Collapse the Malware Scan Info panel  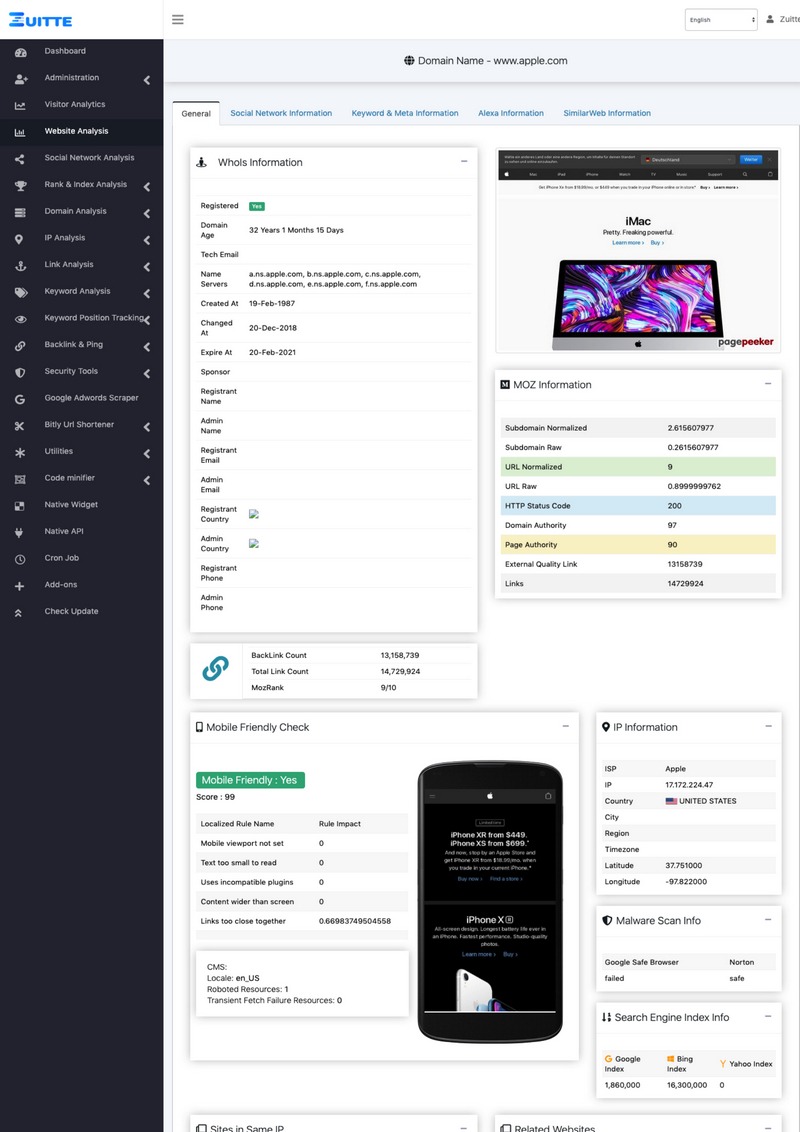point(768,919)
